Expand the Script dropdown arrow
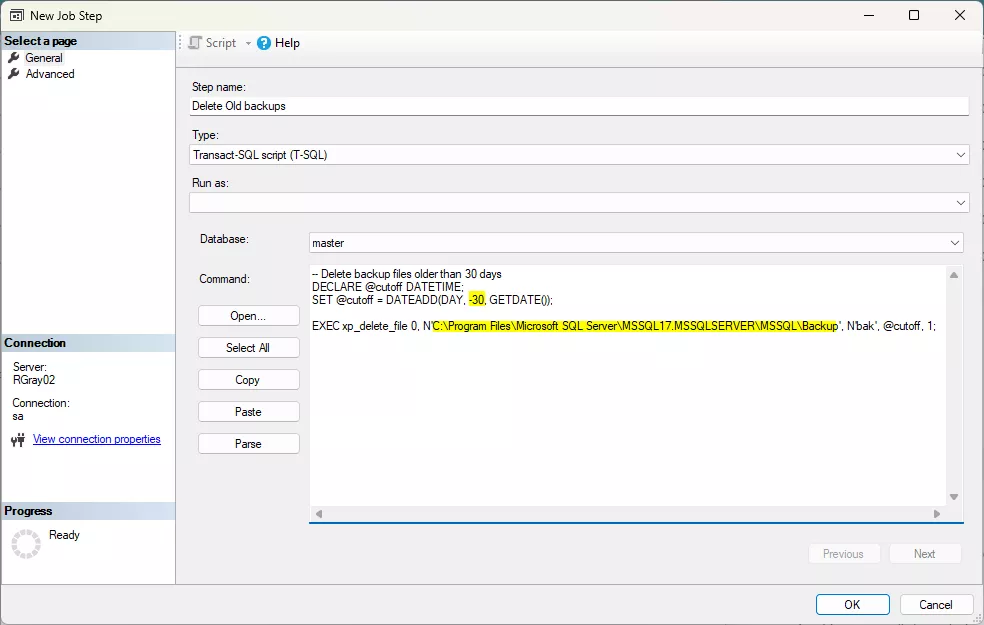 [x=248, y=43]
